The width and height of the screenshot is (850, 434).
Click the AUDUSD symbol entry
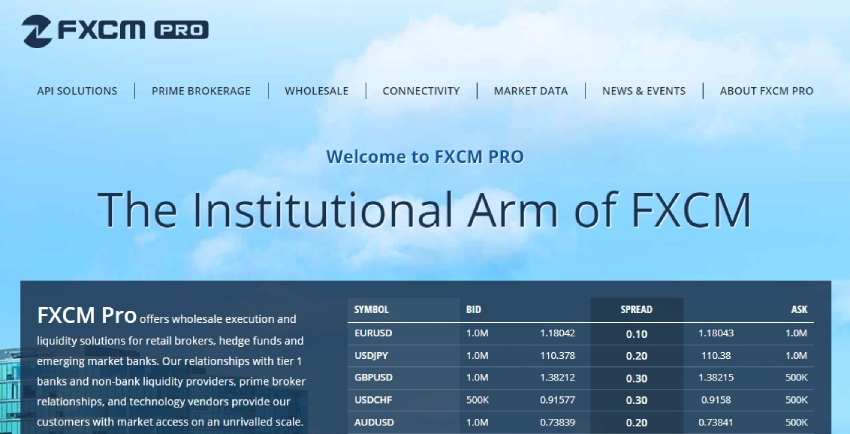(x=371, y=422)
